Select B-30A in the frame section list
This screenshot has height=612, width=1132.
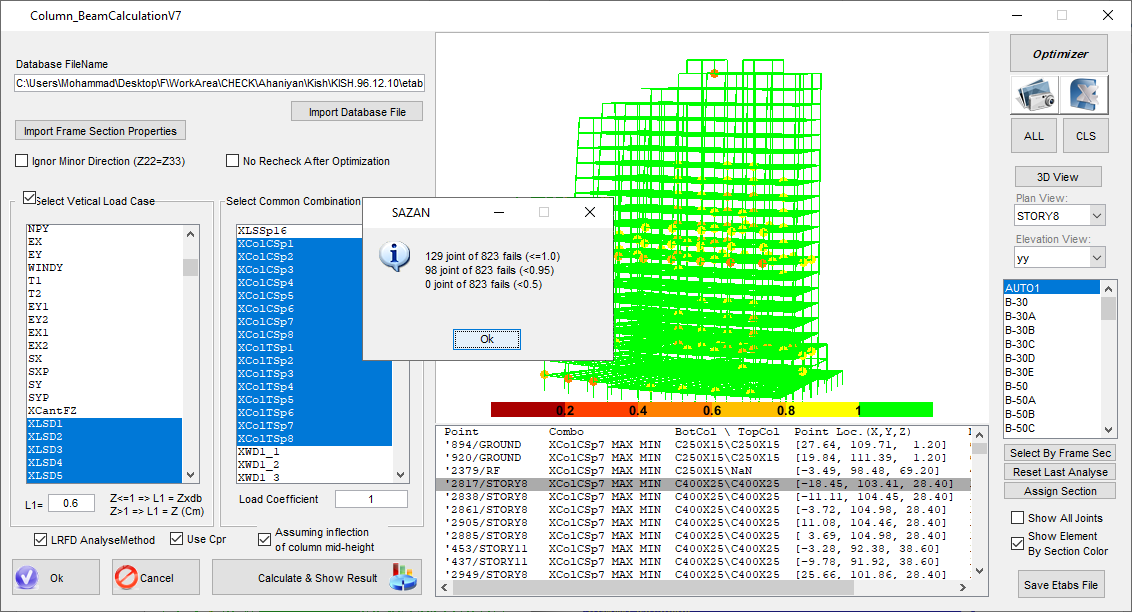(x=1022, y=316)
